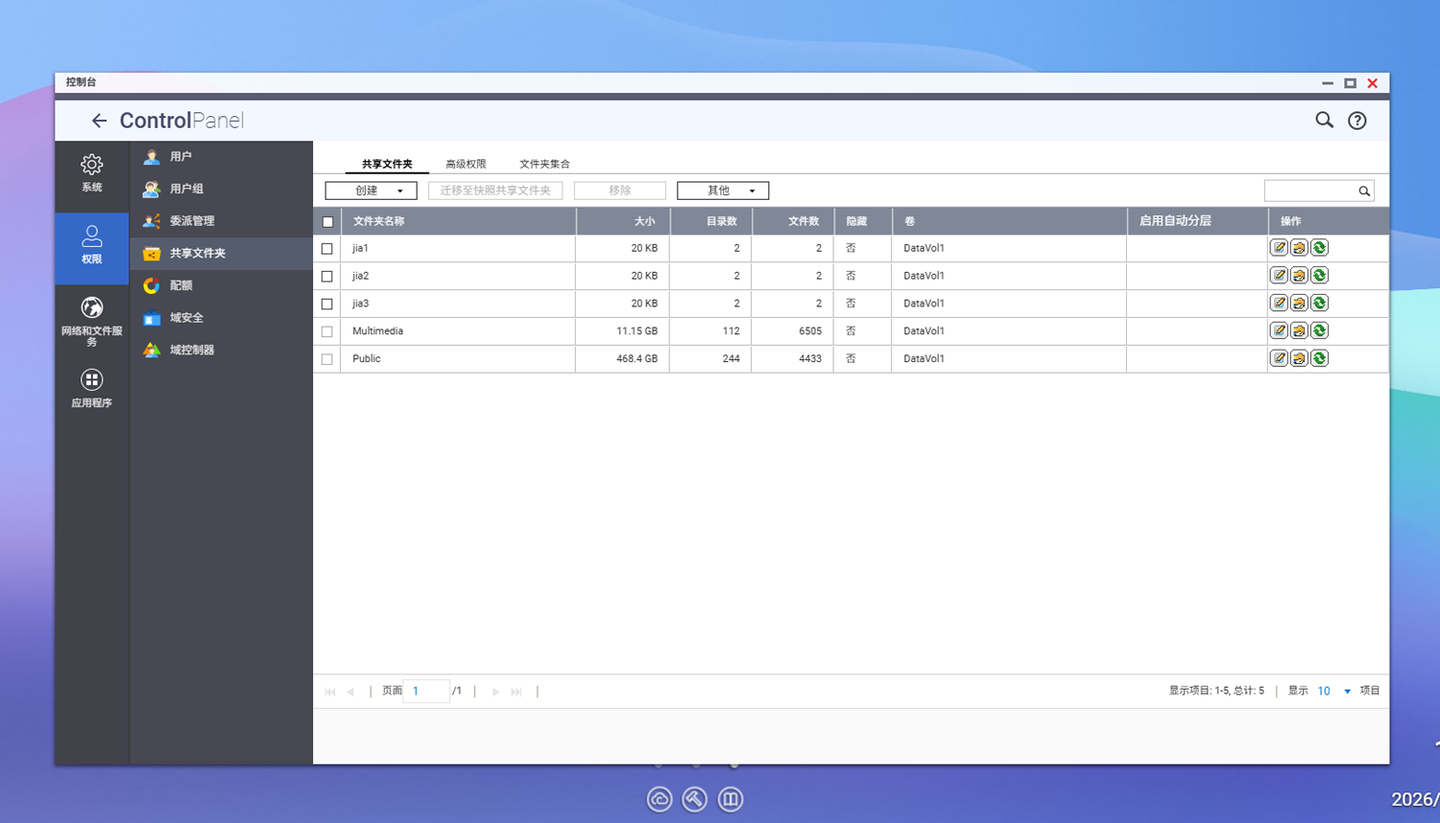Select 共享文件夹 in the side menu

coord(221,253)
